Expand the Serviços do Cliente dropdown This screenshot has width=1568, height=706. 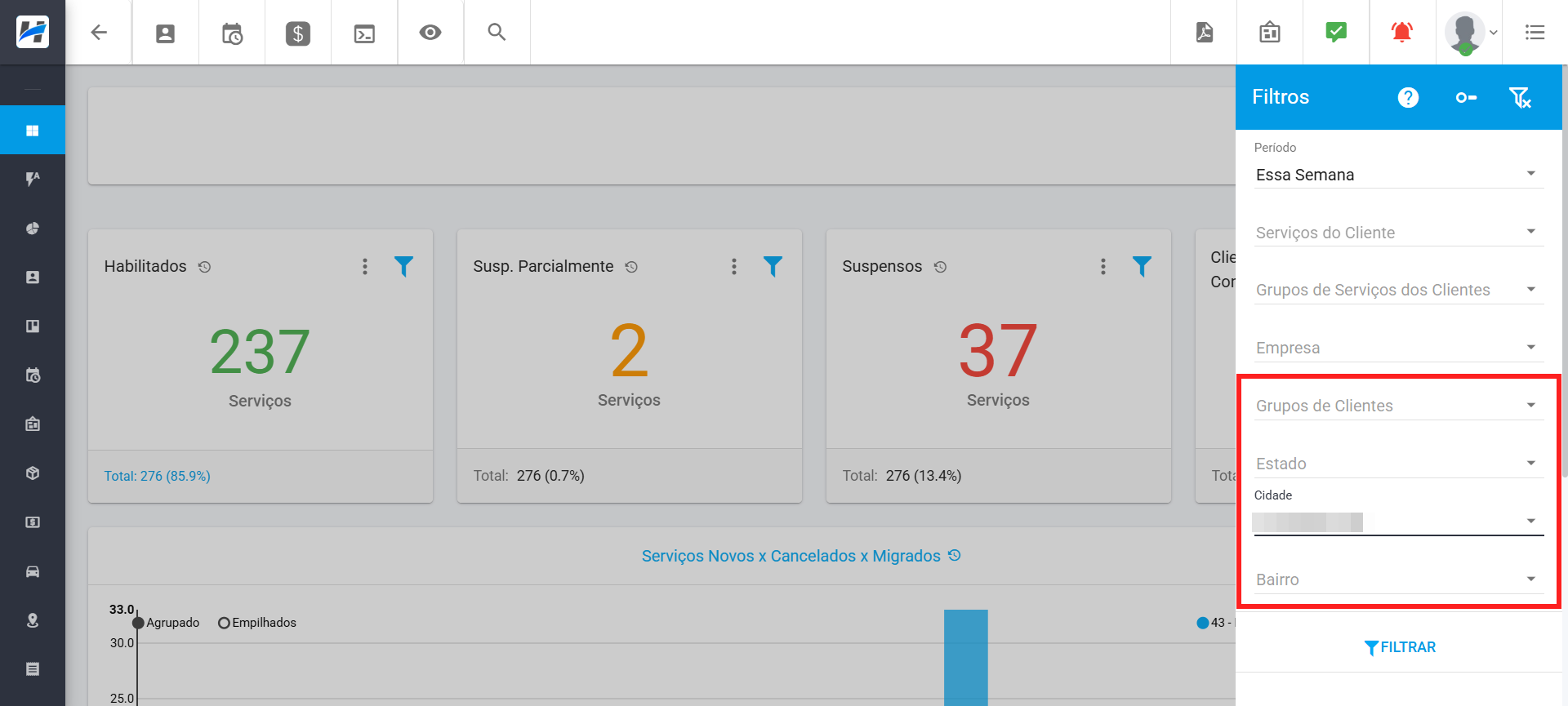click(x=1399, y=233)
